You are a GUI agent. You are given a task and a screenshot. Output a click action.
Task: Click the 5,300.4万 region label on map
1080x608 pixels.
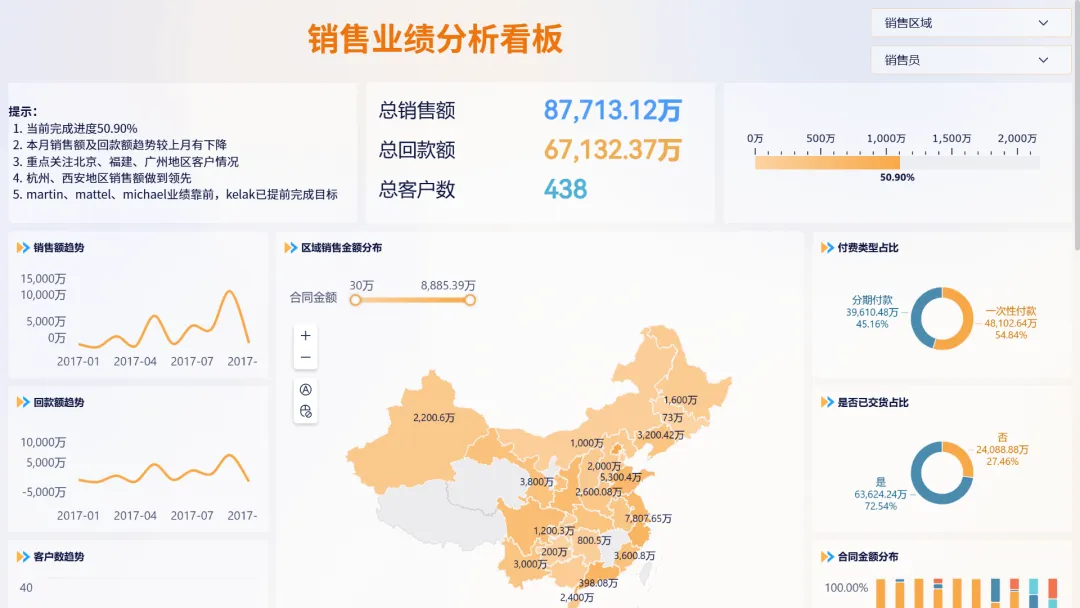621,477
